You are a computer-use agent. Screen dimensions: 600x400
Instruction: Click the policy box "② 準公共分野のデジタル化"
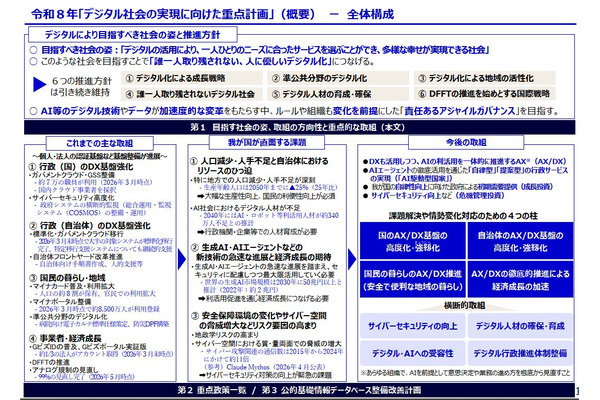[338, 78]
